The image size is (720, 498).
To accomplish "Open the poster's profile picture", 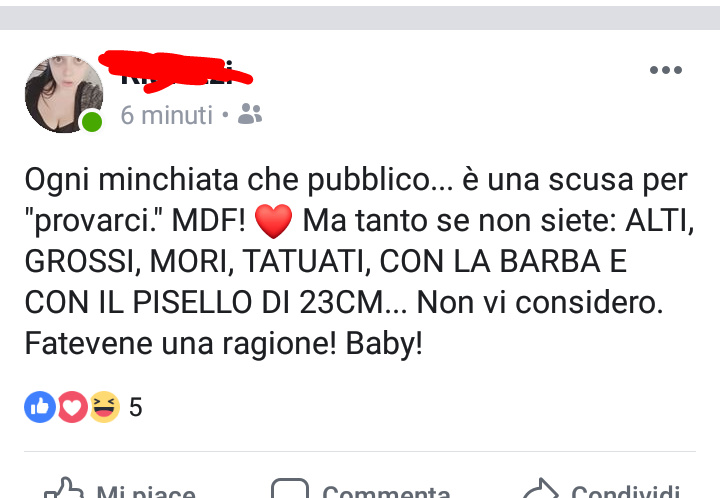I will point(64,94).
